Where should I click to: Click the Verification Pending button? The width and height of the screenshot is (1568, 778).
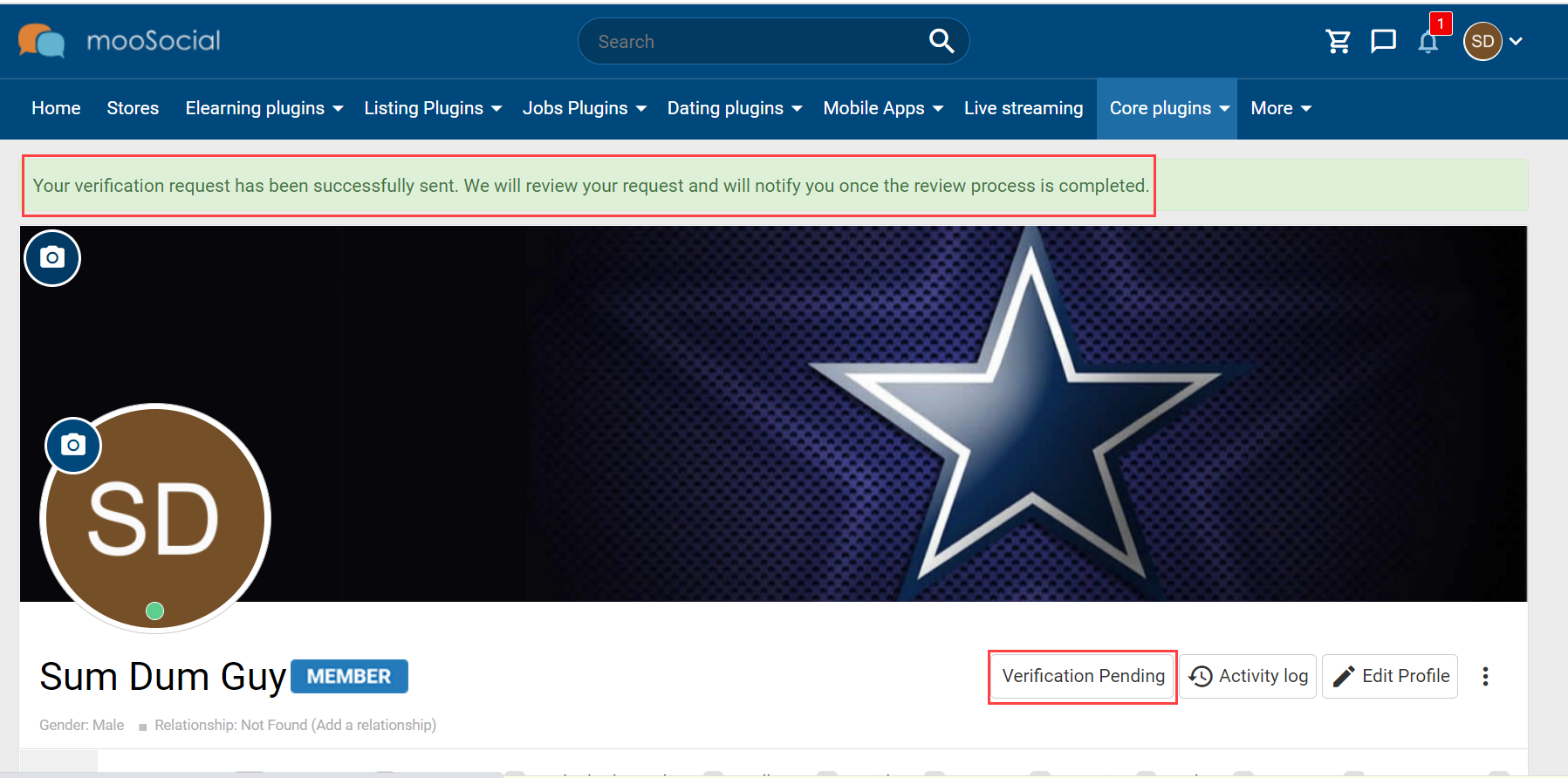pos(1083,676)
